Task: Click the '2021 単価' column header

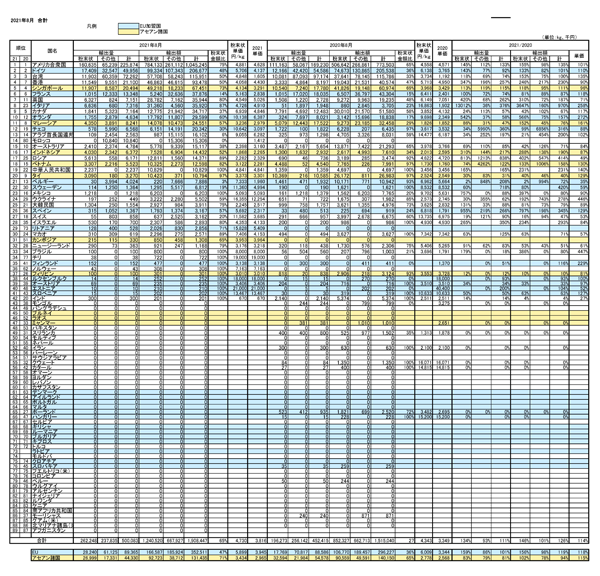Action: [x=257, y=51]
